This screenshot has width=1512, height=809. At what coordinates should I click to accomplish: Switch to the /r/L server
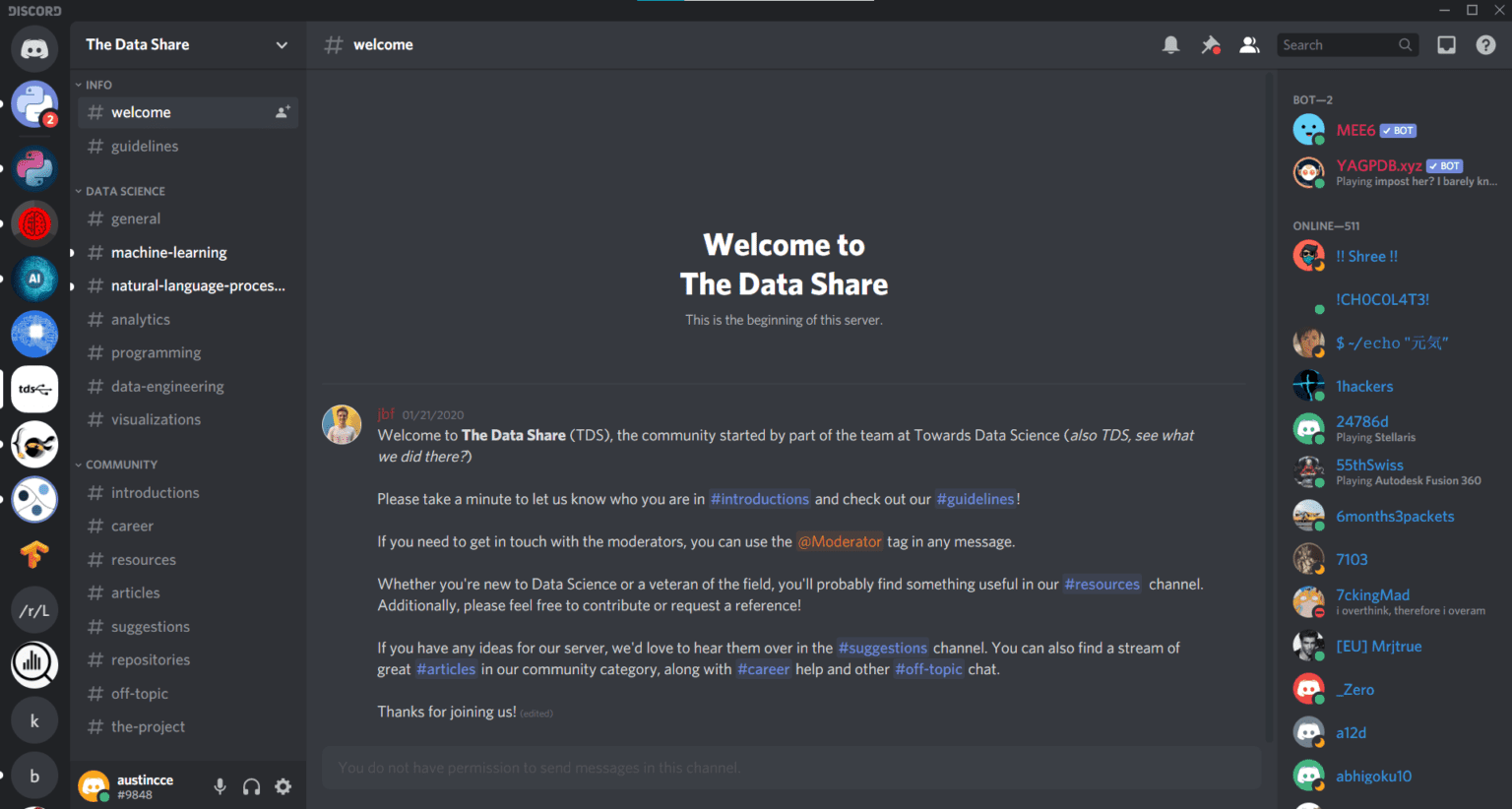point(34,609)
